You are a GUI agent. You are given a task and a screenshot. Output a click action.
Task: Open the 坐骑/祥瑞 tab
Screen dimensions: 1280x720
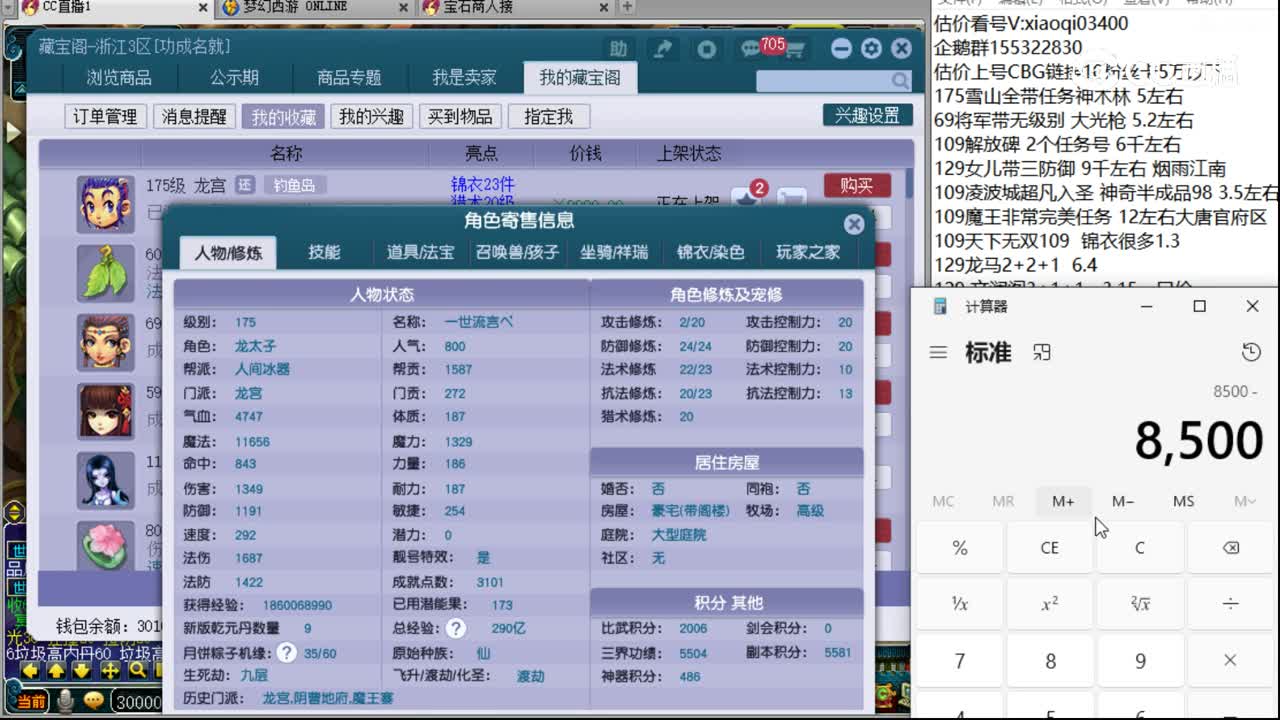614,253
